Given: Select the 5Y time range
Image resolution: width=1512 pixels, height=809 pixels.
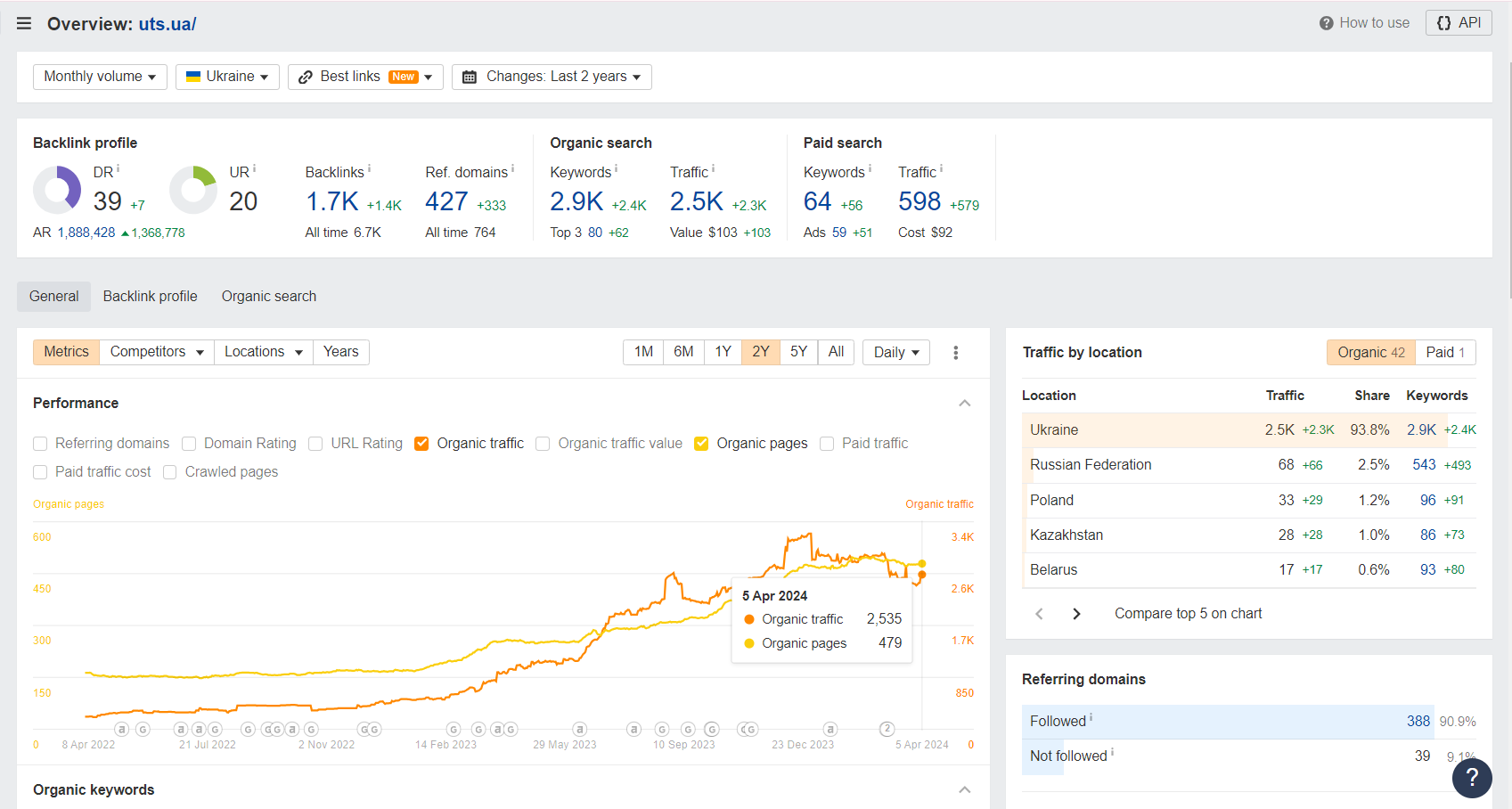Looking at the screenshot, I should click(x=798, y=352).
